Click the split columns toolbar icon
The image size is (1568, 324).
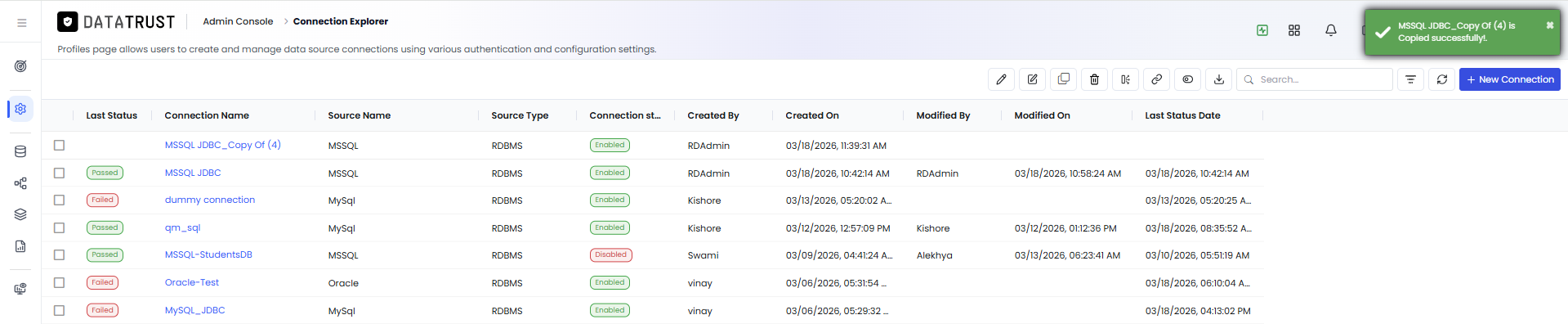click(1126, 79)
